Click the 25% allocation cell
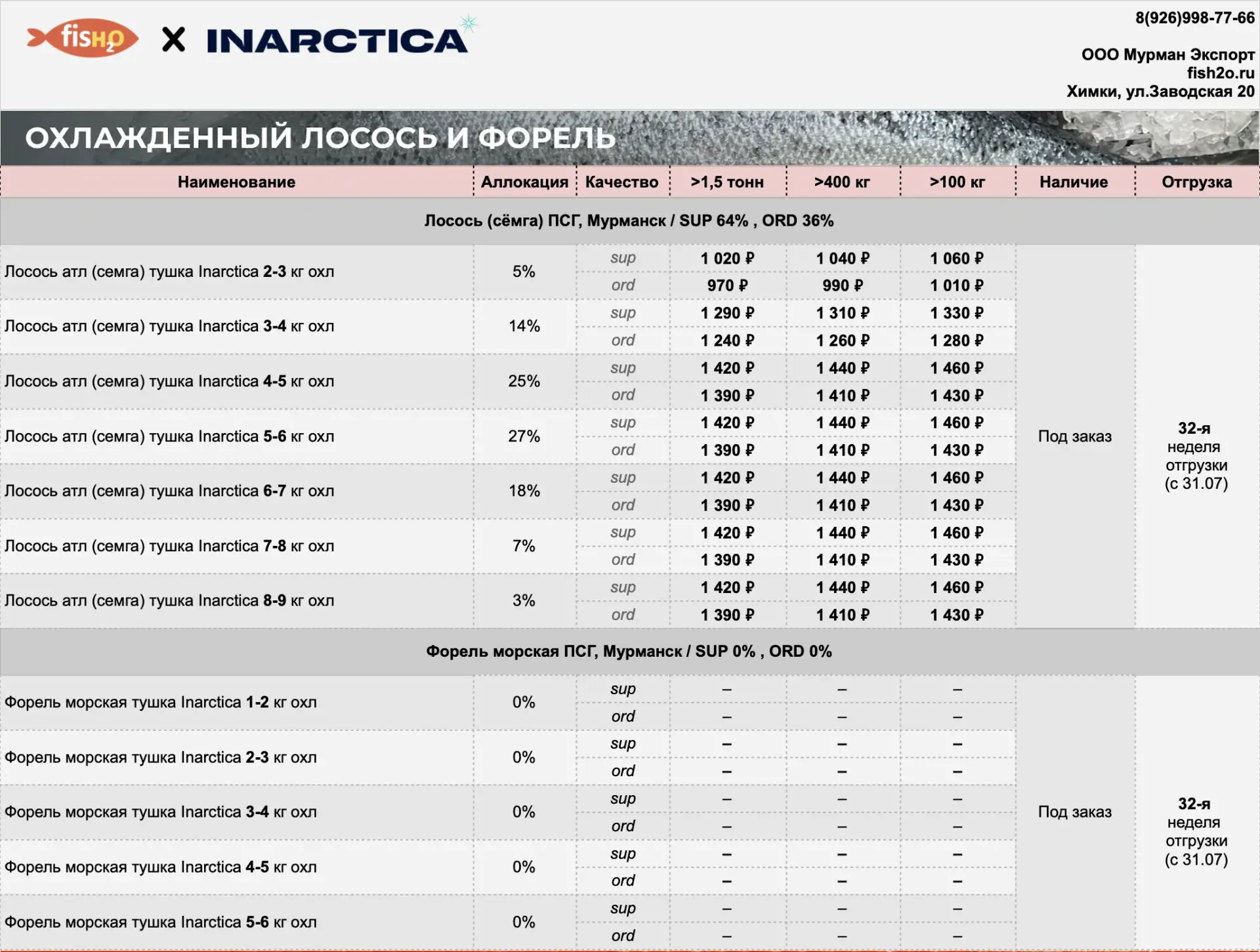The height and width of the screenshot is (952, 1260). [524, 381]
